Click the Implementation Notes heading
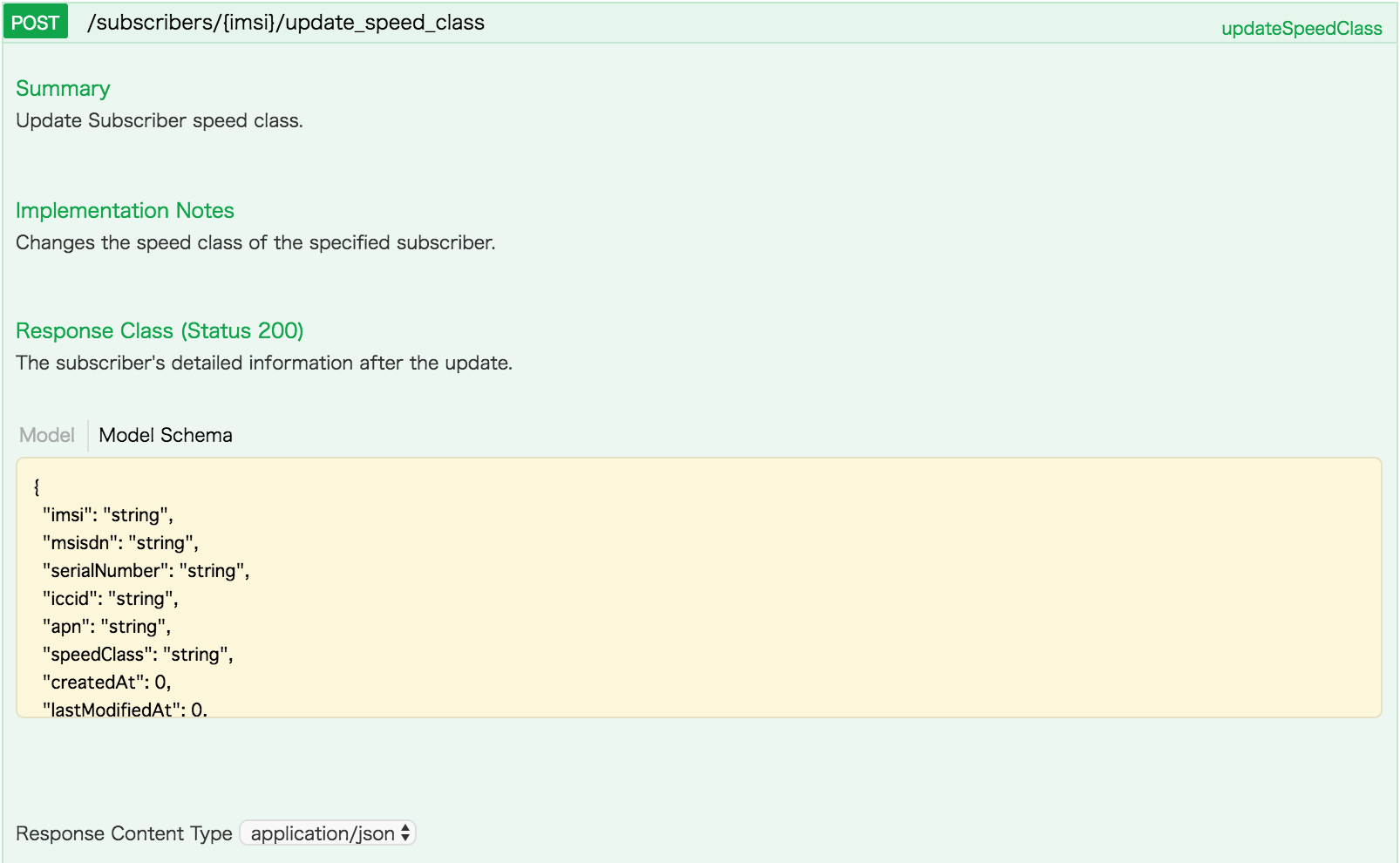The height and width of the screenshot is (863, 1400). click(124, 210)
